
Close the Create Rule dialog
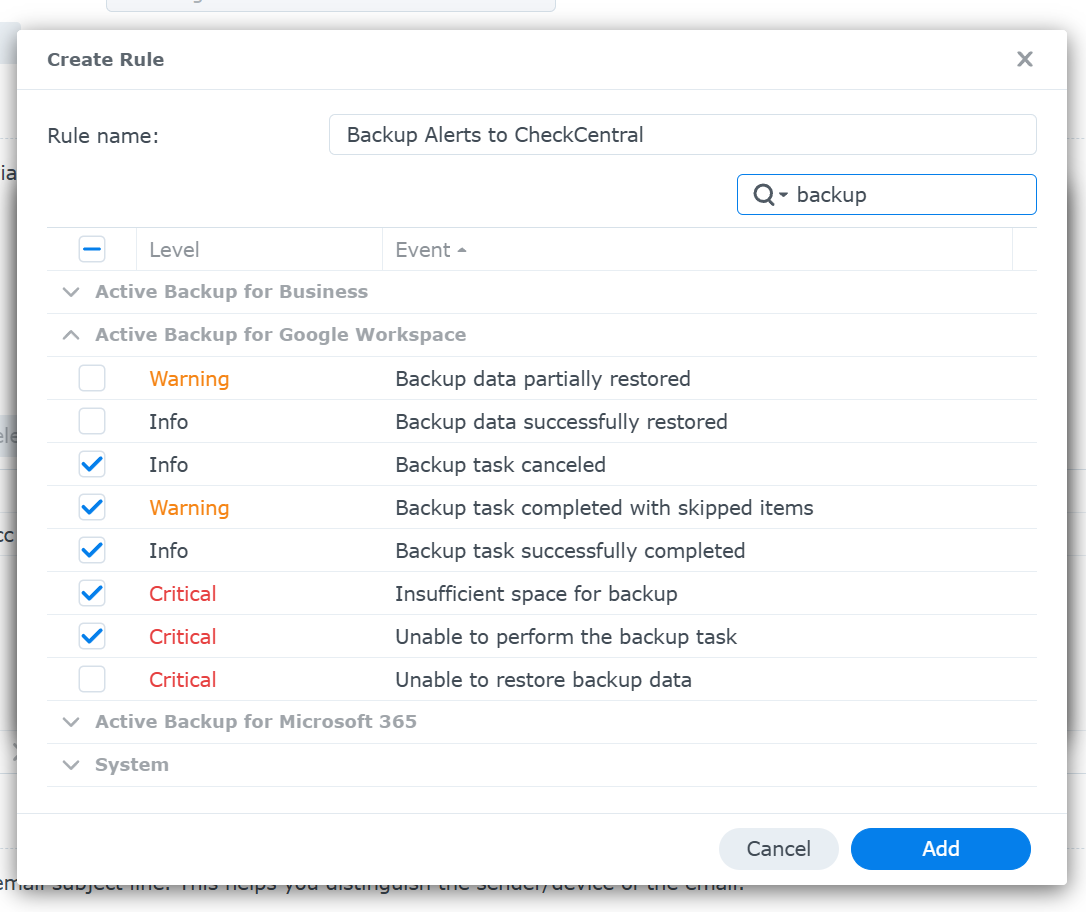pyautogui.click(x=1024, y=60)
